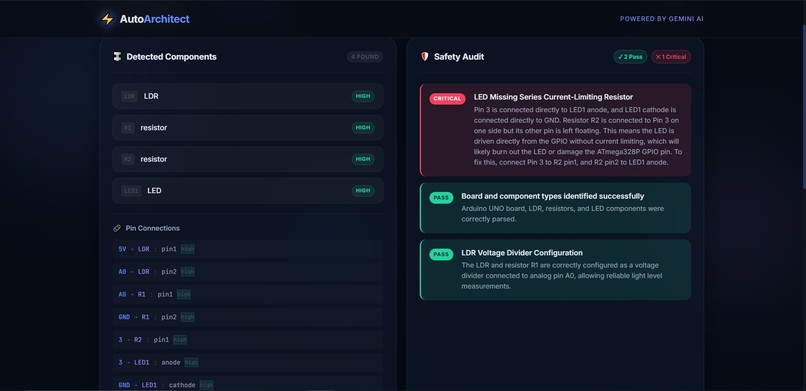Click the LDR Voltage Divider Configuration title
Image resolution: width=806 pixels, height=391 pixels.
522,253
